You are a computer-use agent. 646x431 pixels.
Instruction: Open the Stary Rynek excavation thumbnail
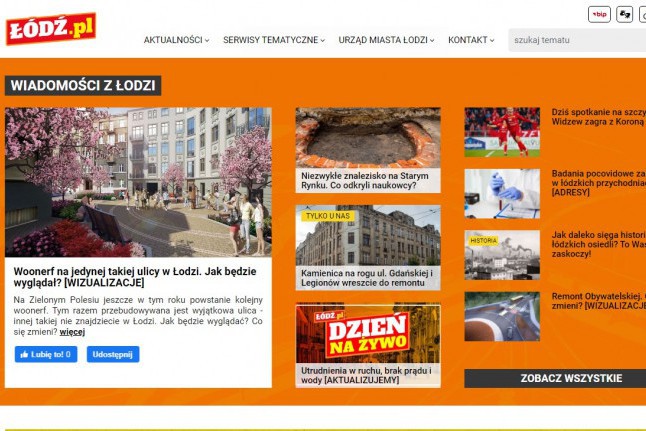(x=367, y=137)
